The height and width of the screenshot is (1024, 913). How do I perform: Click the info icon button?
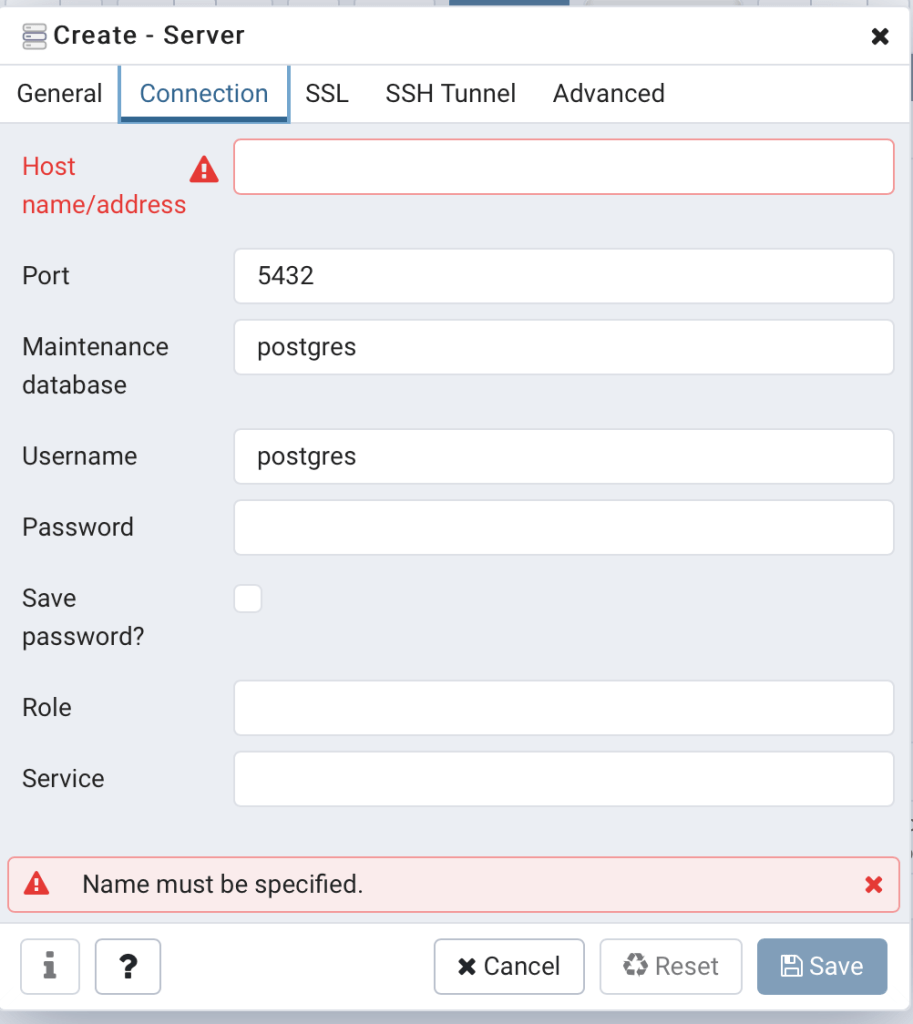click(x=49, y=966)
